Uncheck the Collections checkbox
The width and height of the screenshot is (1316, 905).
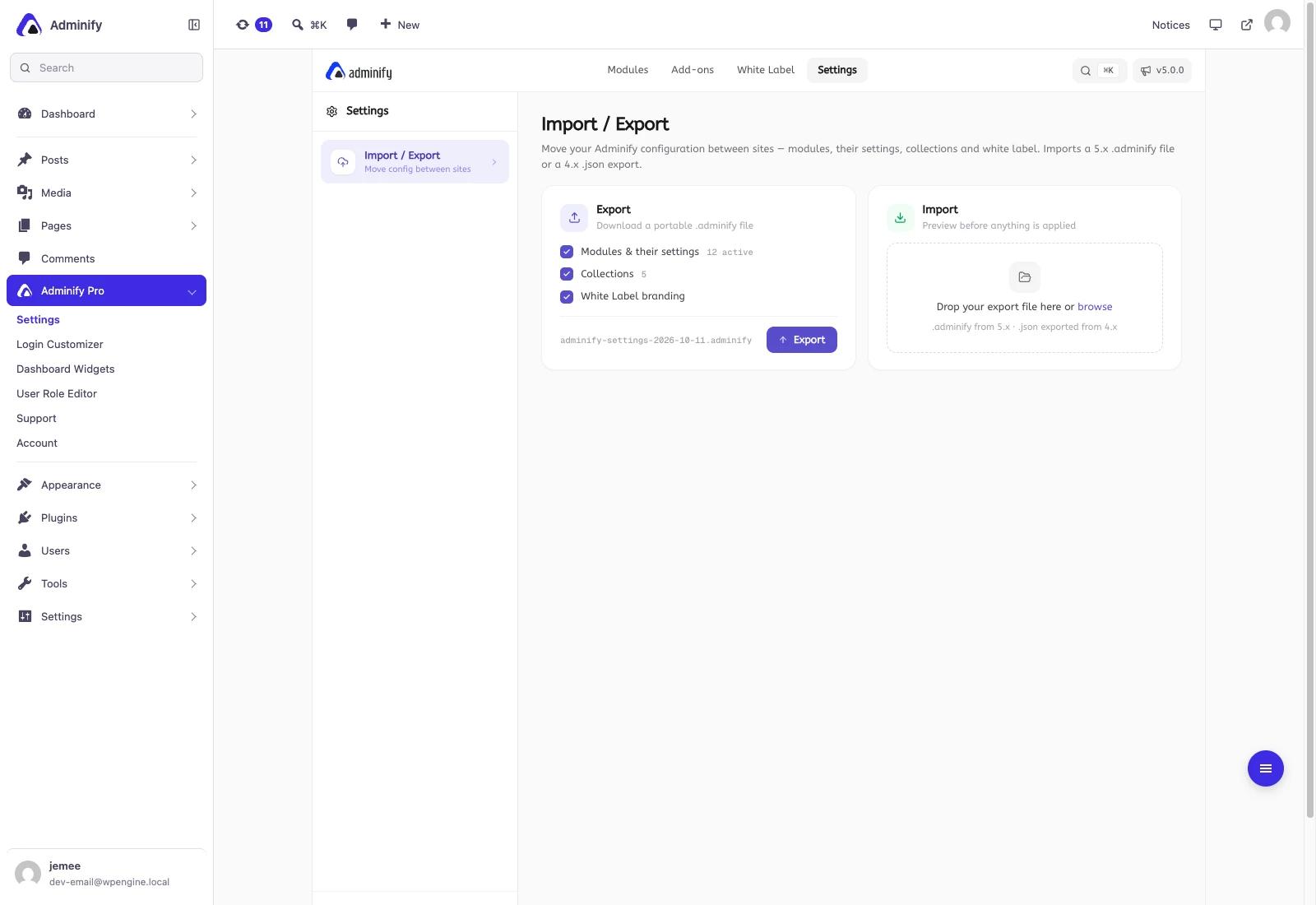[567, 274]
